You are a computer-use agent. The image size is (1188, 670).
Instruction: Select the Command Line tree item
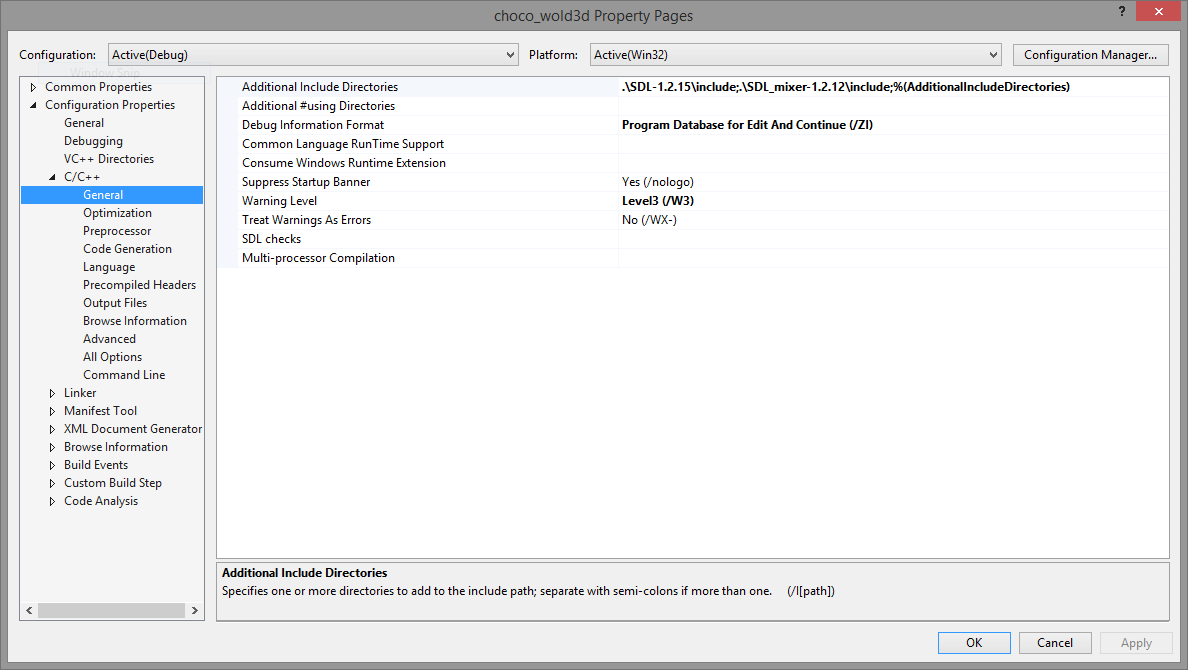point(124,375)
